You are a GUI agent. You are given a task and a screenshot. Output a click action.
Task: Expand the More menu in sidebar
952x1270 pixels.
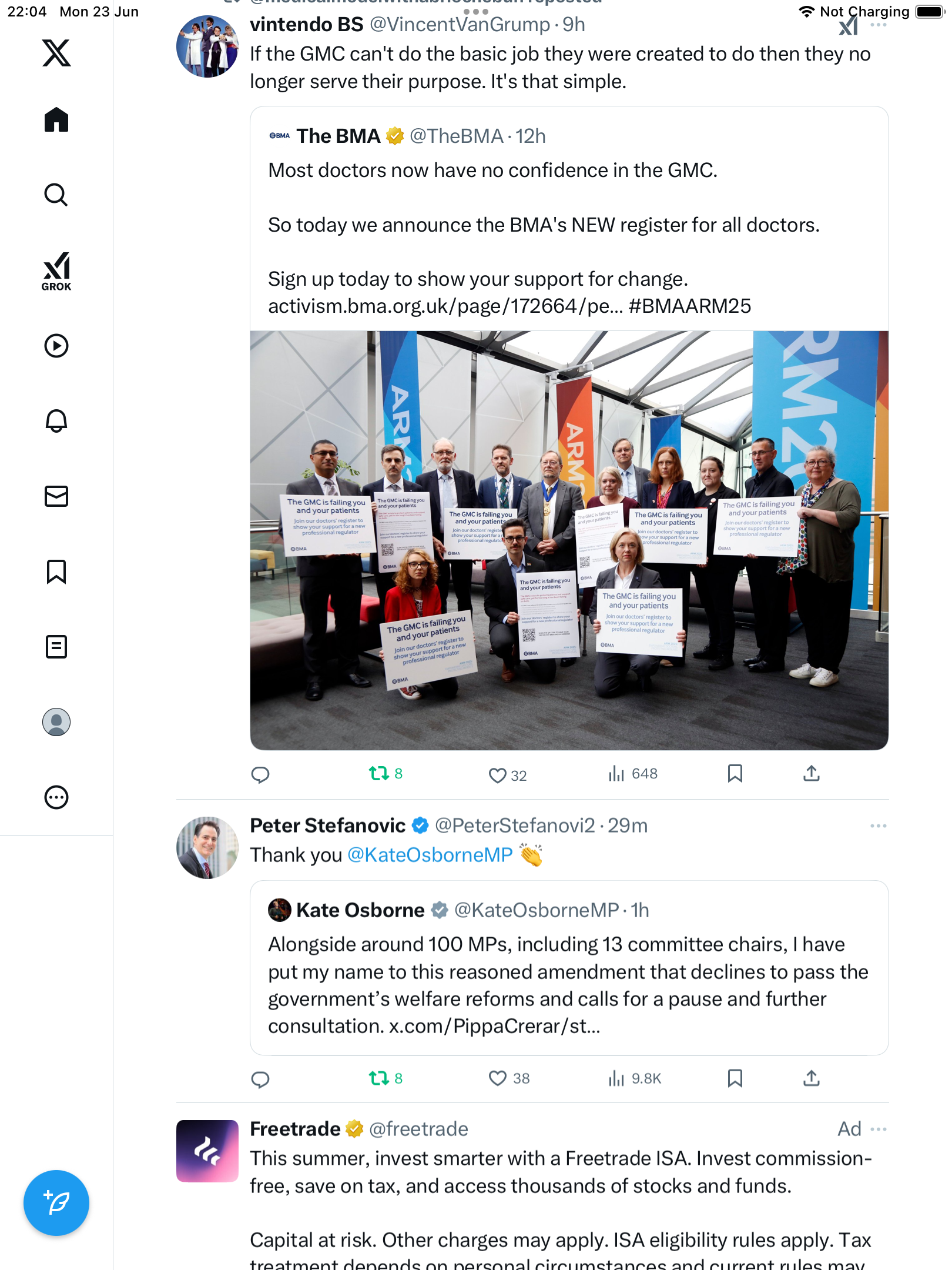[56, 797]
